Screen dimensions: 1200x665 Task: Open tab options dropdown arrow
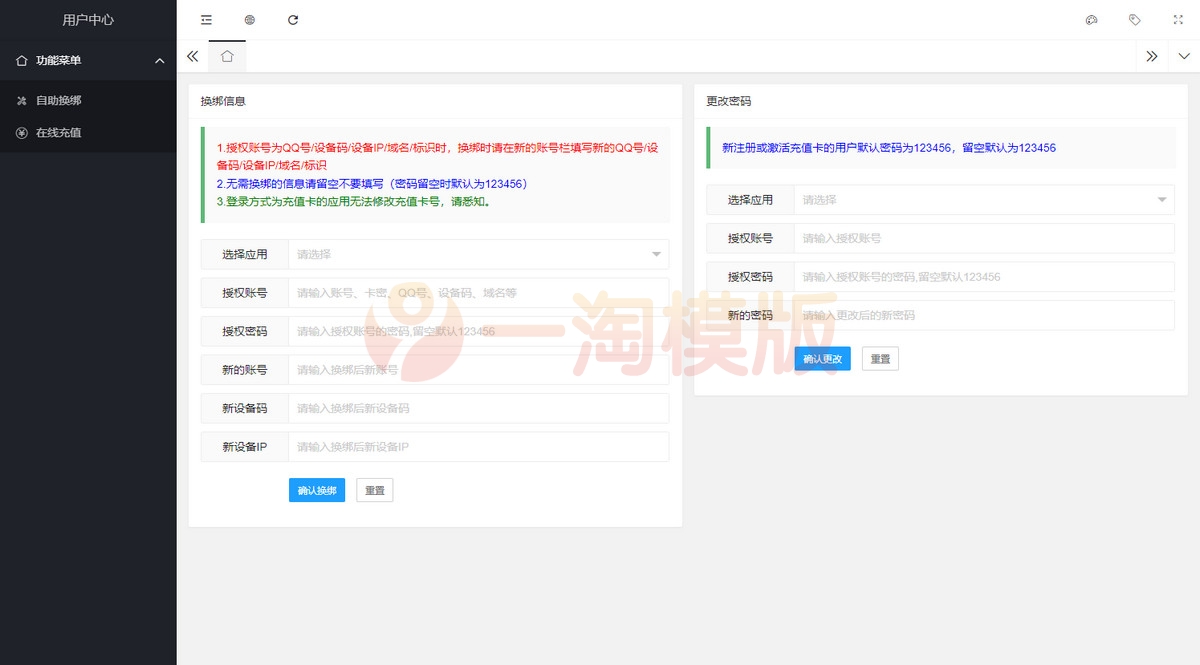tap(1185, 57)
